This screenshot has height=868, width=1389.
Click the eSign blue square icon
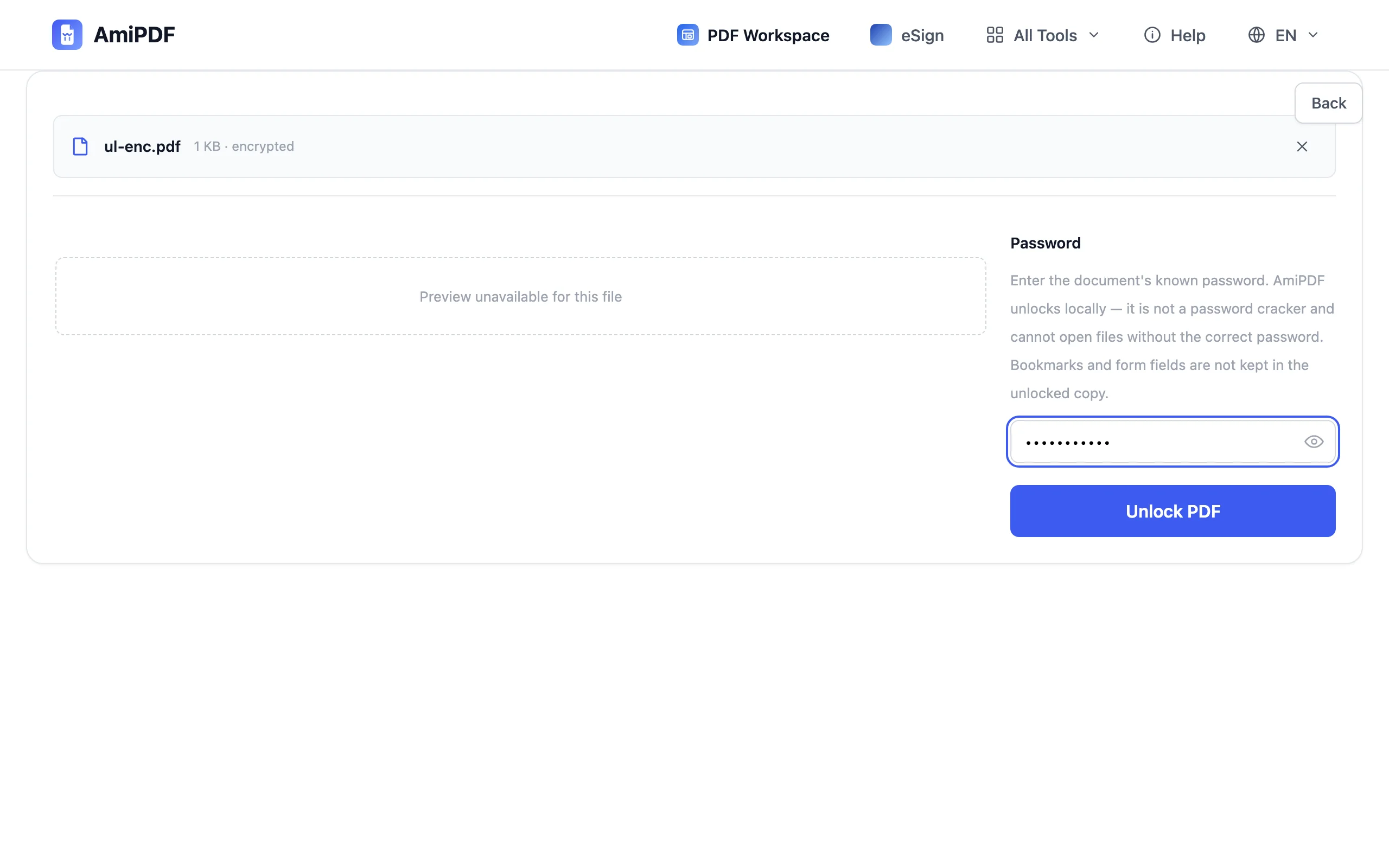coord(881,35)
